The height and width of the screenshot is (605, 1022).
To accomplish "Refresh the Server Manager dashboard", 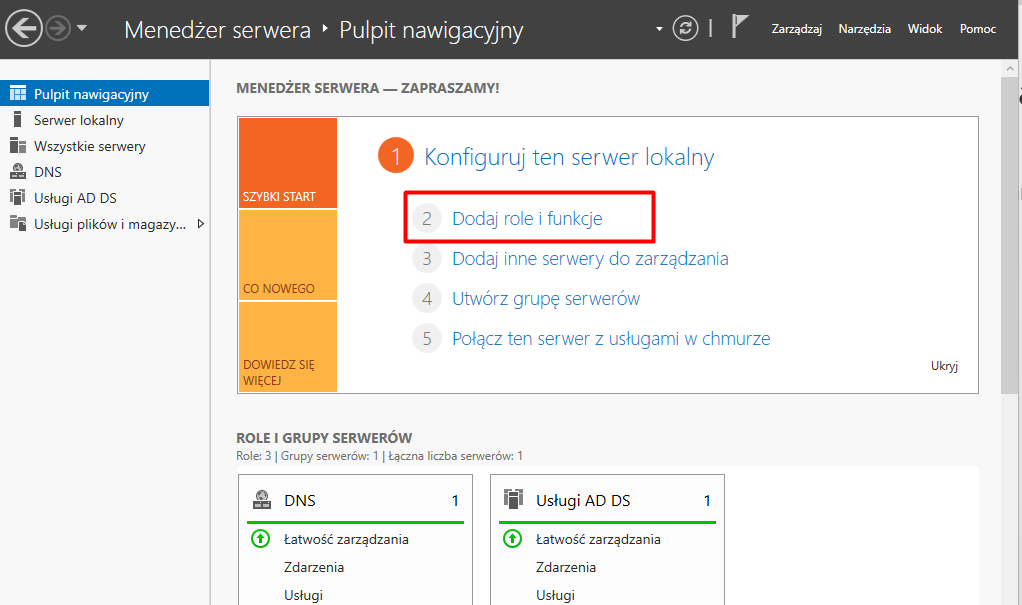I will point(685,29).
